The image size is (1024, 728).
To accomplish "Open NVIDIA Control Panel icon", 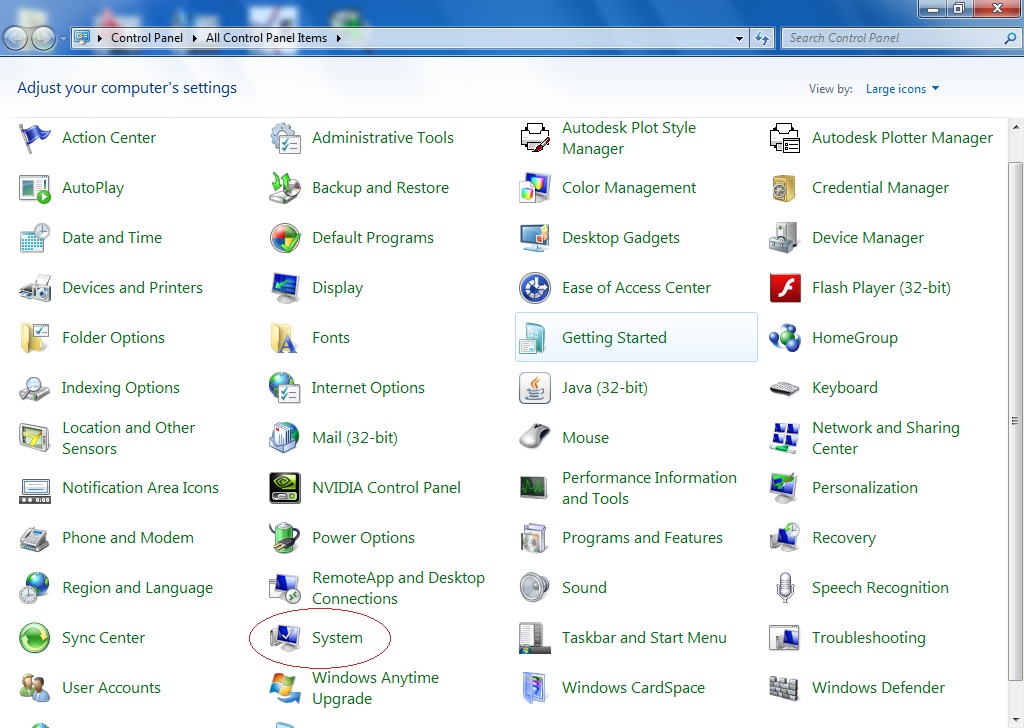I will tap(286, 488).
